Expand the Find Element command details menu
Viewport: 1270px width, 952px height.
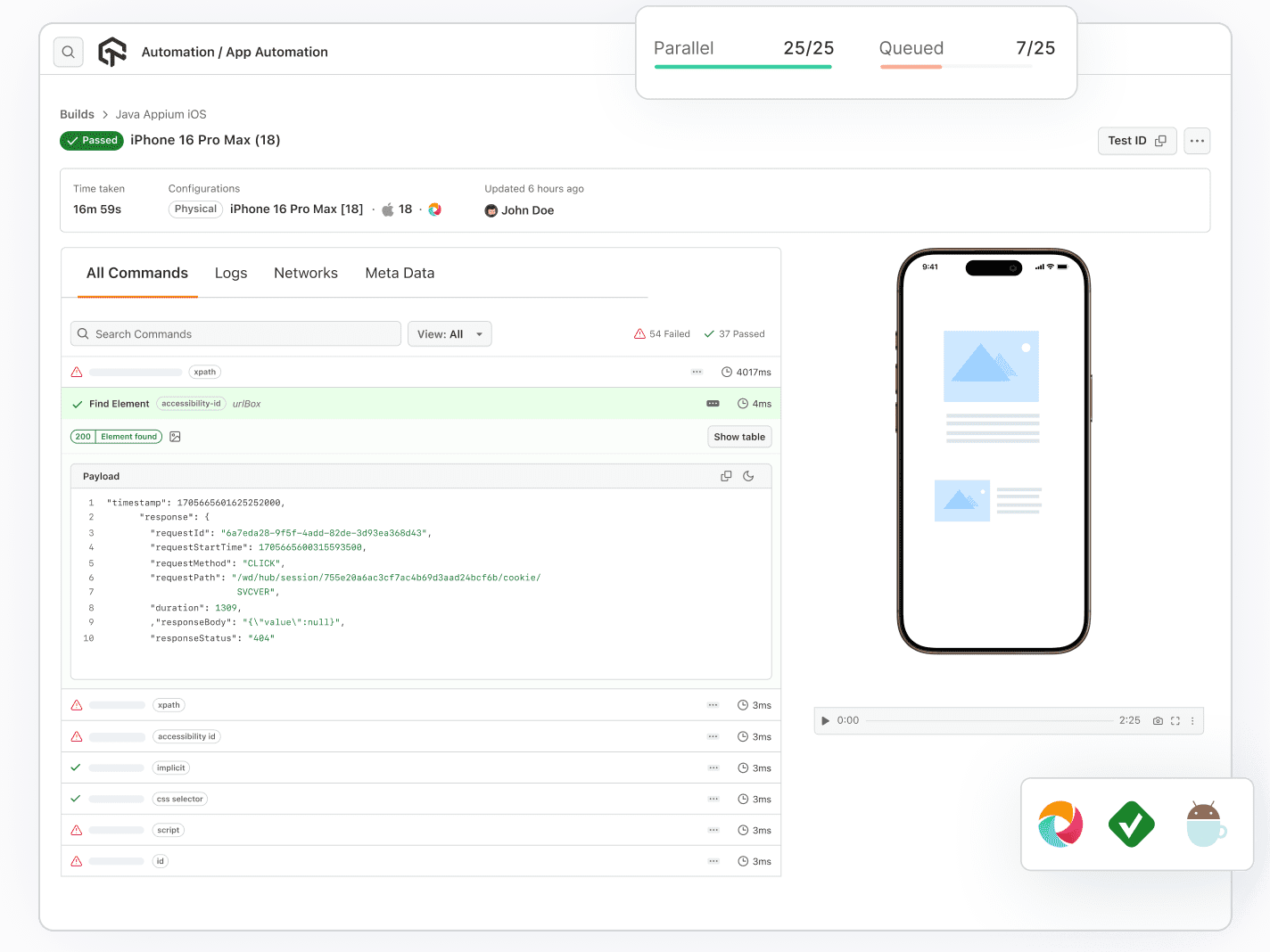(713, 404)
